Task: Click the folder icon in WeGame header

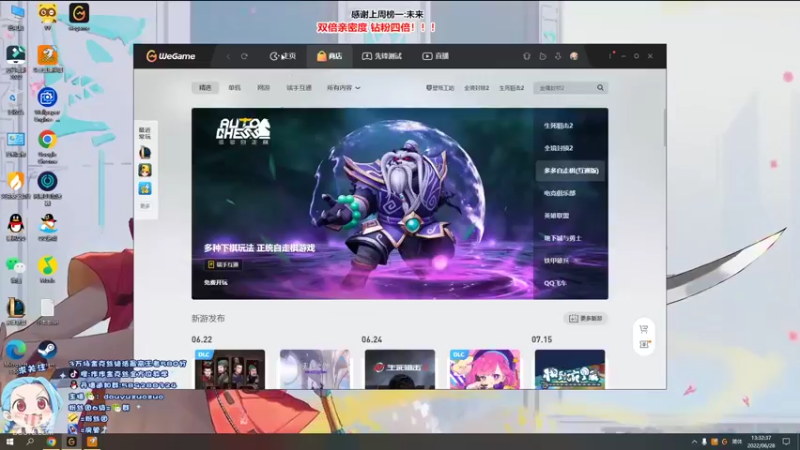Action: pyautogui.click(x=543, y=56)
